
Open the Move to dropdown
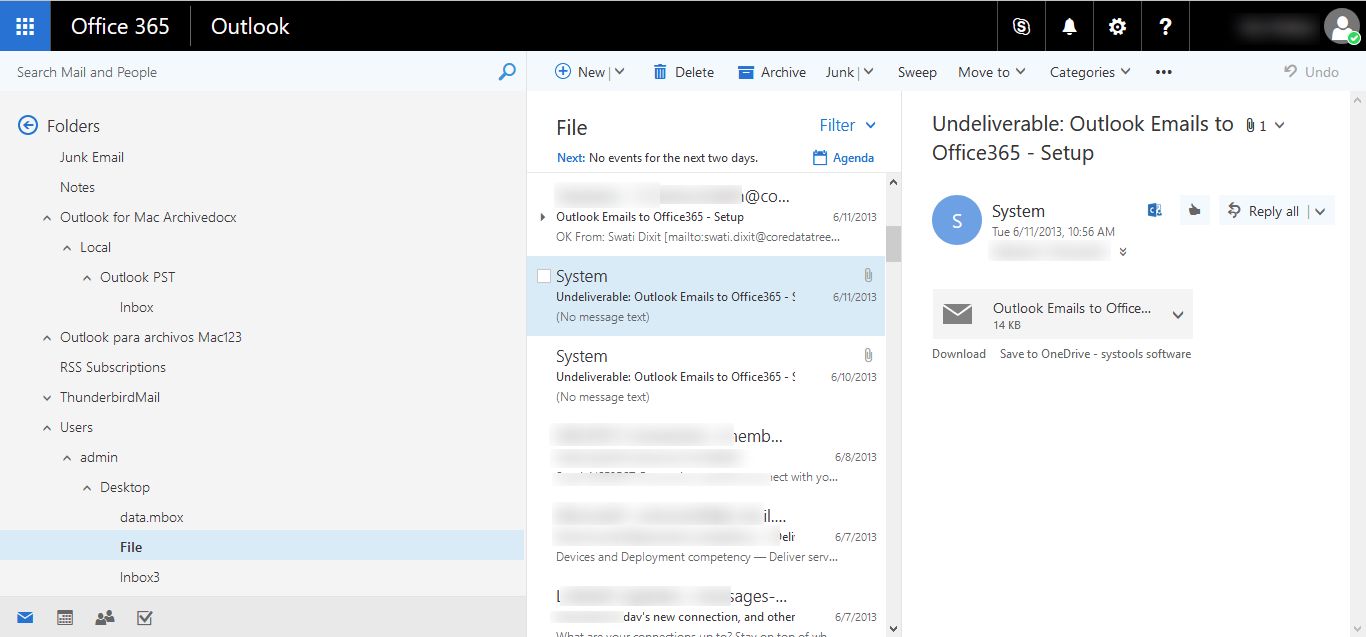(991, 72)
